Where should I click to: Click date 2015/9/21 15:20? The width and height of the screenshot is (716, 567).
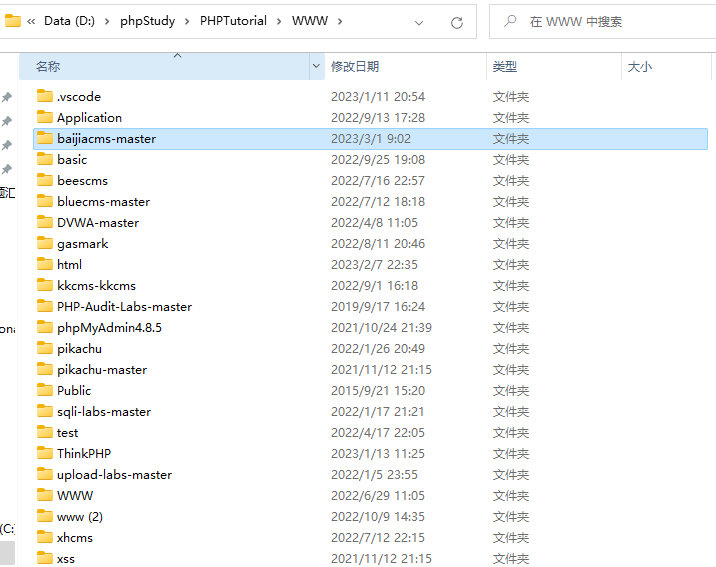[x=378, y=391]
